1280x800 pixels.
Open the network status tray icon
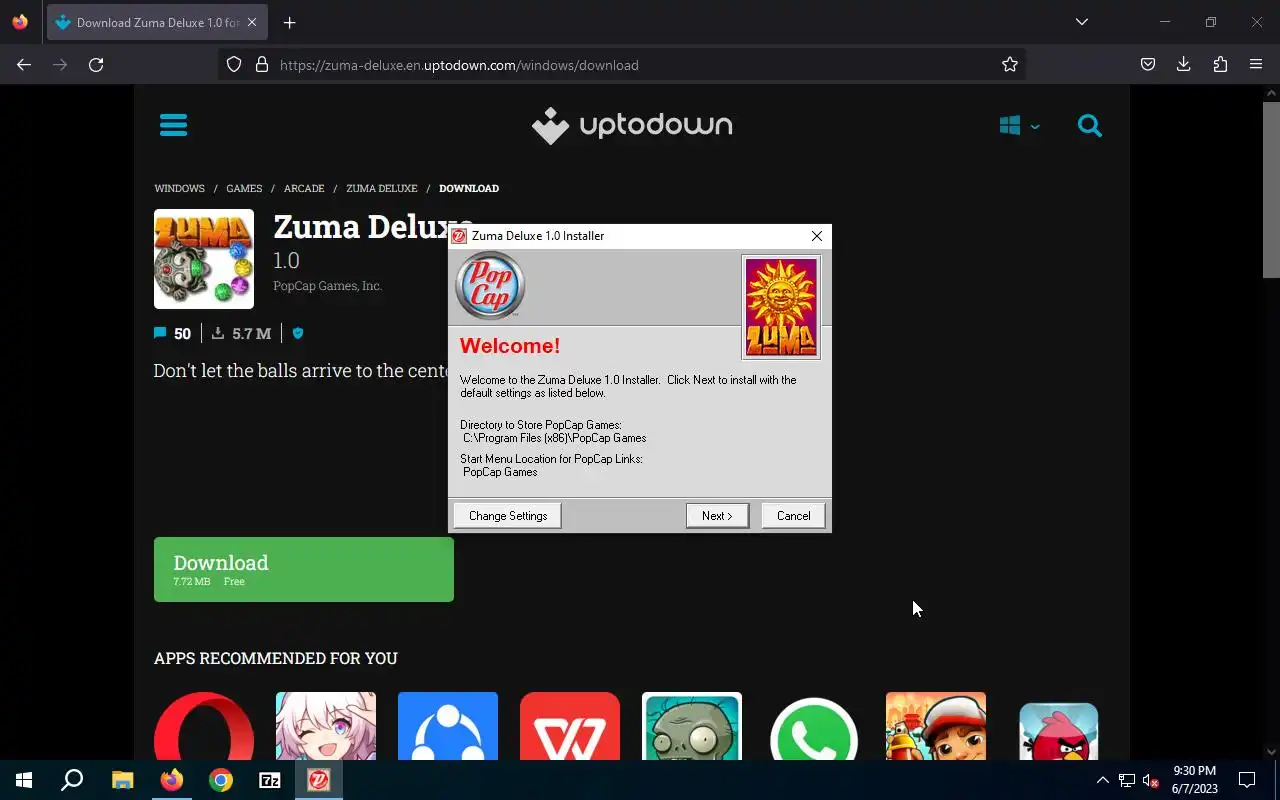(1127, 780)
